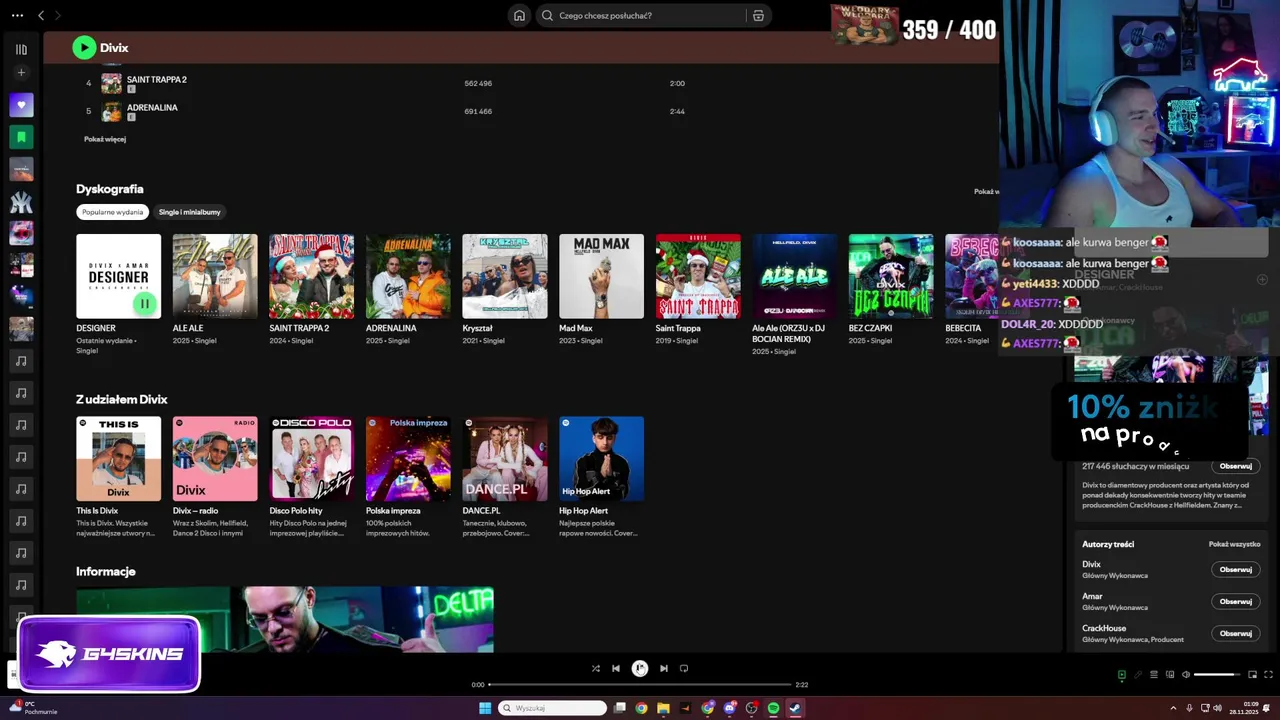1280x720 pixels.
Task: Skip to the next track
Action: tap(663, 668)
